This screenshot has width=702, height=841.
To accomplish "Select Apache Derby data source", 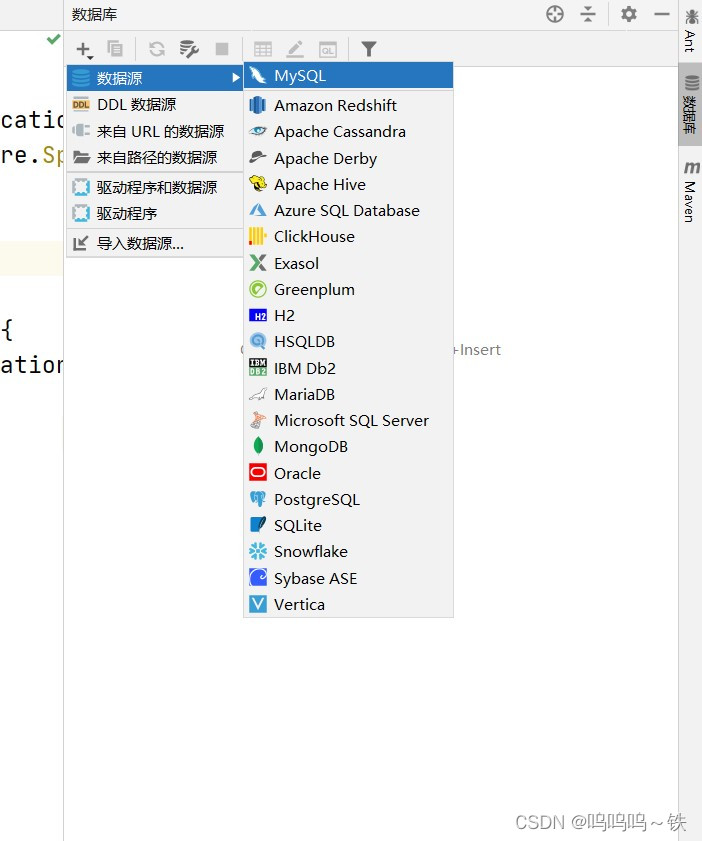I will (349, 158).
